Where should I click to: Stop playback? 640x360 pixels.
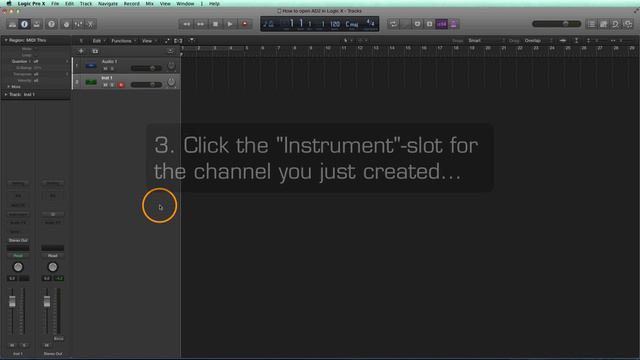(215, 24)
